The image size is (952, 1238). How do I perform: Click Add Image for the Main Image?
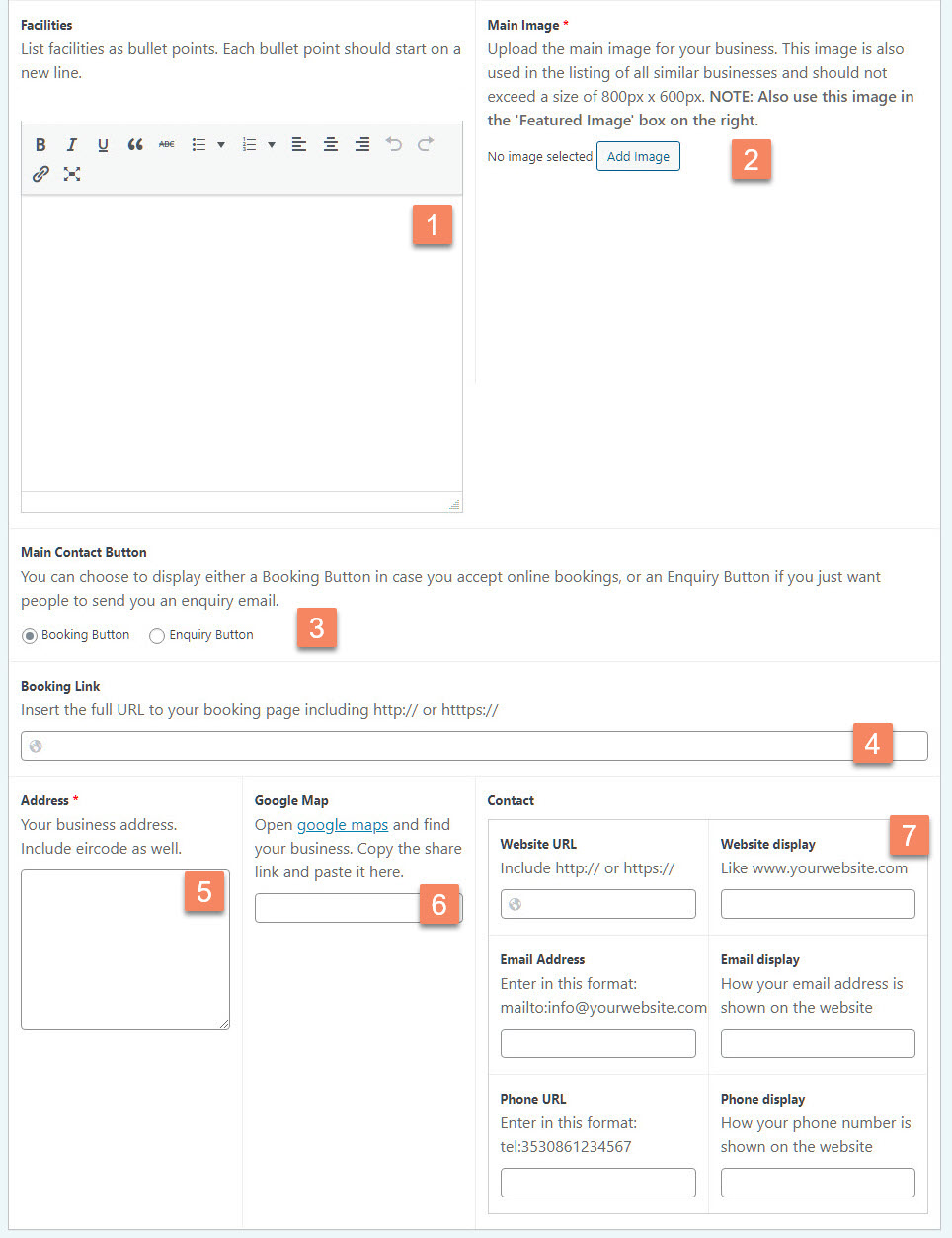point(638,156)
